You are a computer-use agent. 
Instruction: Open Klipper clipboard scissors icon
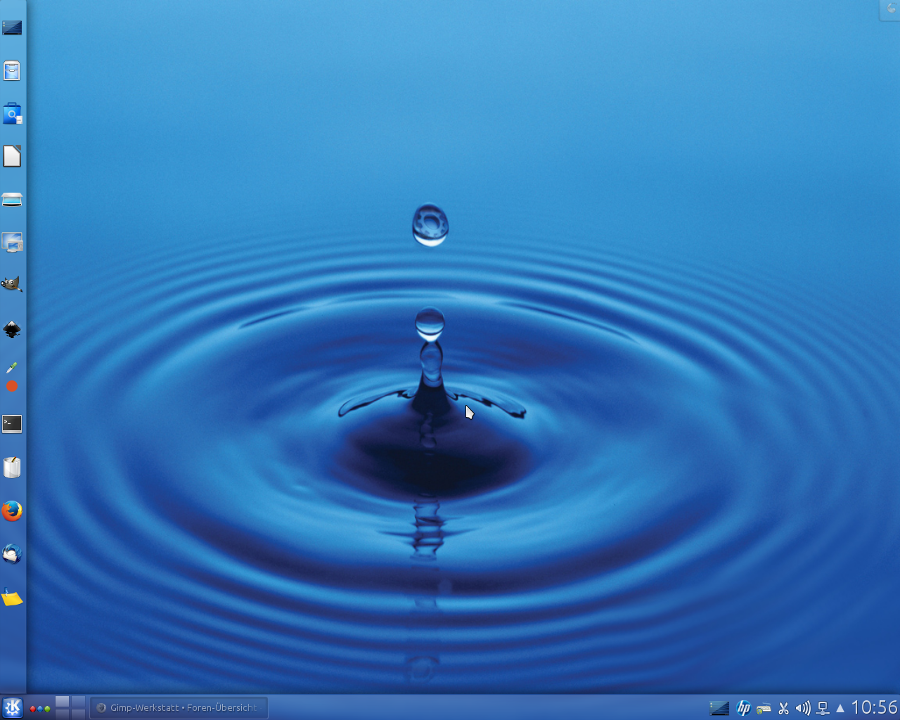click(783, 709)
